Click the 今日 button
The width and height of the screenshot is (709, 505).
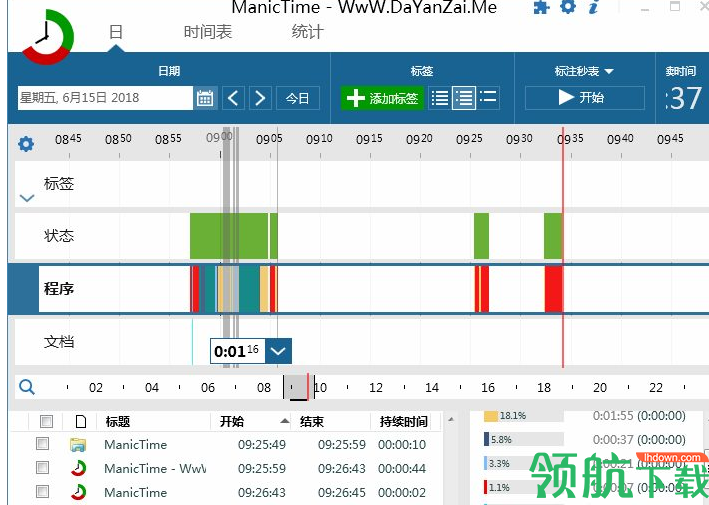coord(298,98)
